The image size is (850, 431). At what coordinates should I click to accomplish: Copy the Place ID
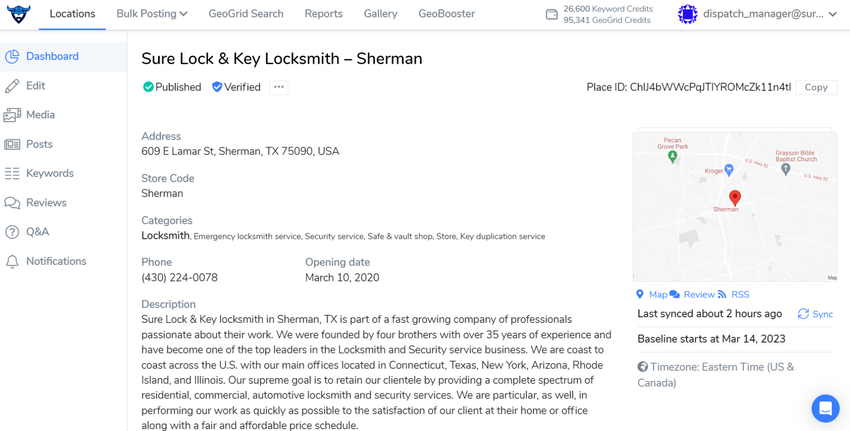[816, 87]
